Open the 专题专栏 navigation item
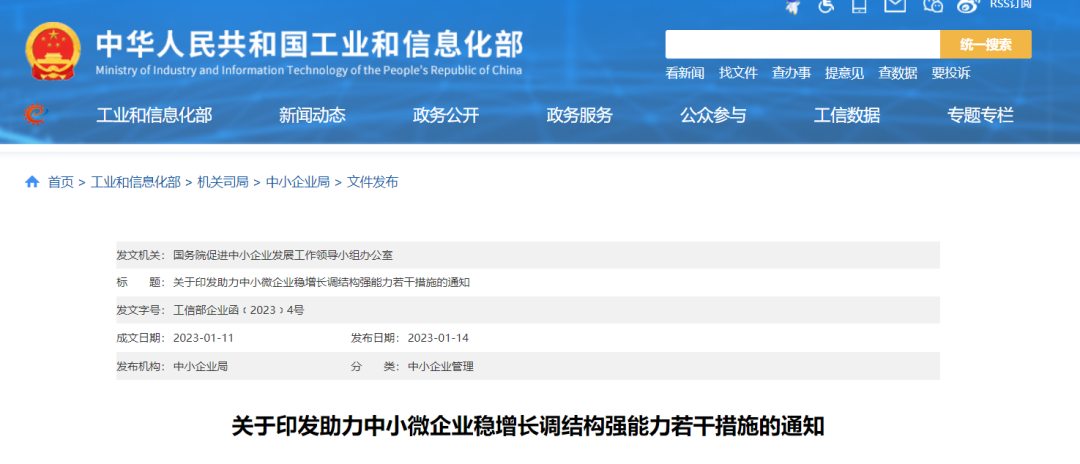This screenshot has width=1080, height=464. coord(980,115)
